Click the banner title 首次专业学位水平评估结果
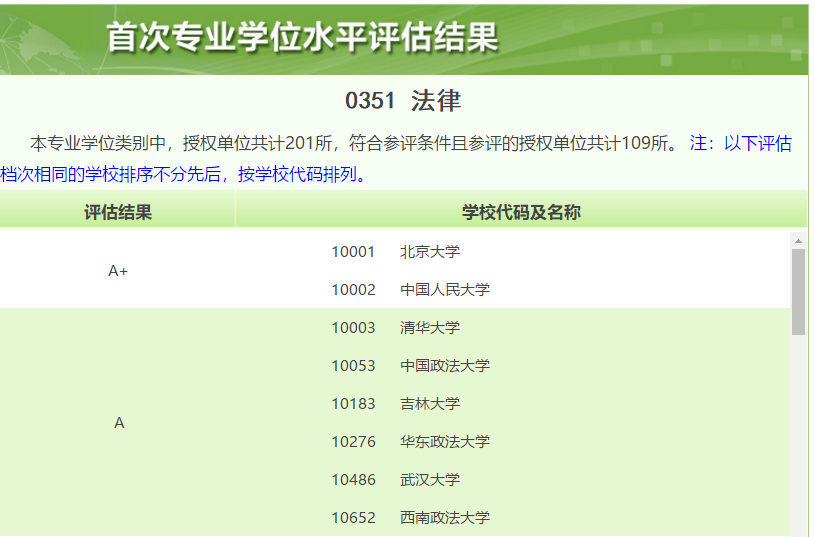Image resolution: width=814 pixels, height=537 pixels. tap(302, 38)
